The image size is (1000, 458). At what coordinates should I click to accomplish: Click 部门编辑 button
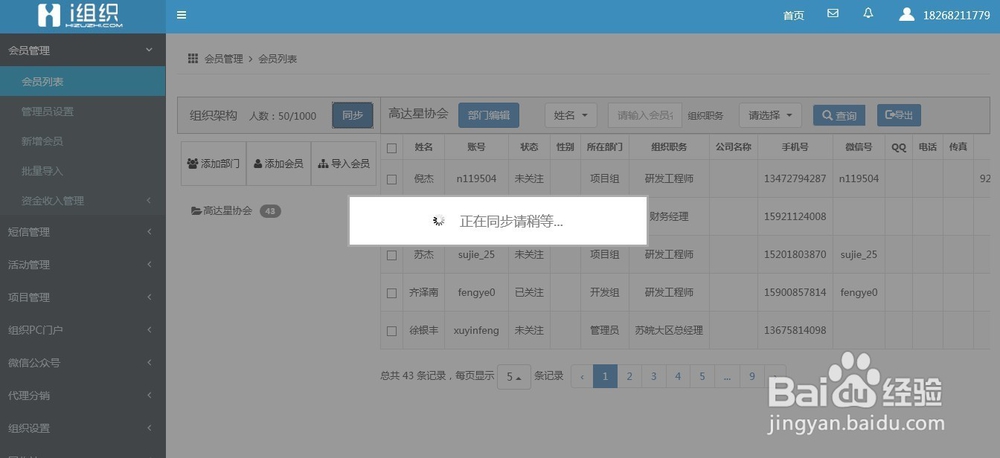coord(489,115)
